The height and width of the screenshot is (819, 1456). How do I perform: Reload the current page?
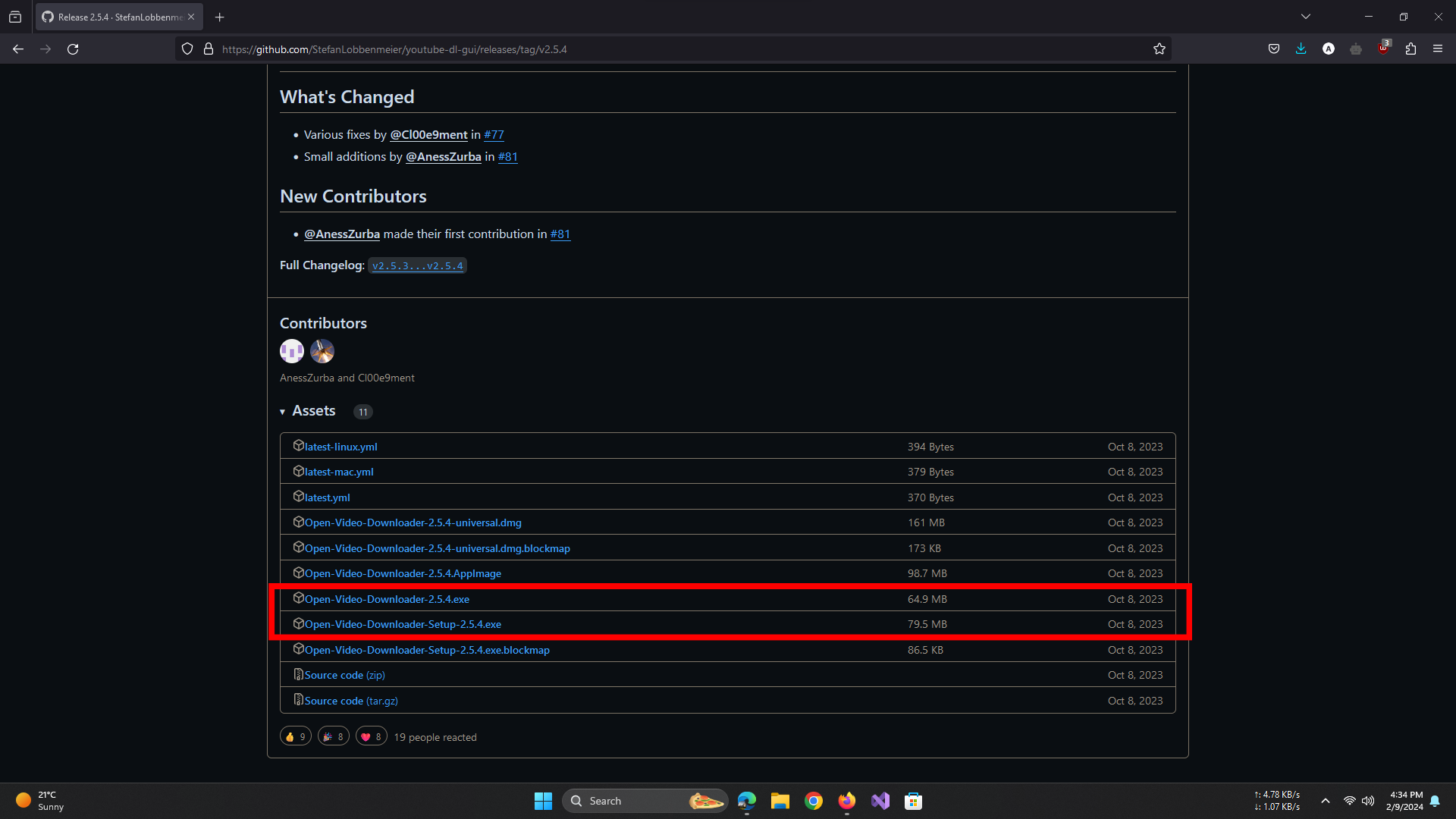(73, 49)
